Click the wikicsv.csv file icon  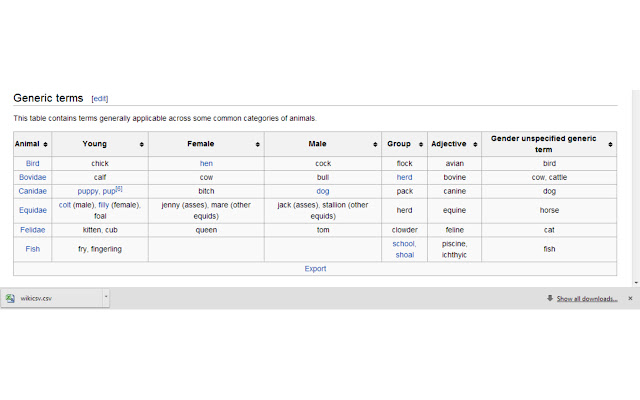coord(10,298)
